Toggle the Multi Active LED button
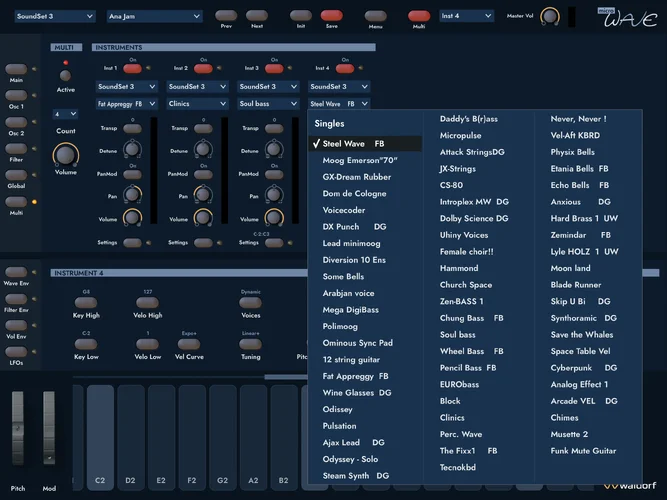Image resolution: width=667 pixels, height=500 pixels. click(65, 76)
